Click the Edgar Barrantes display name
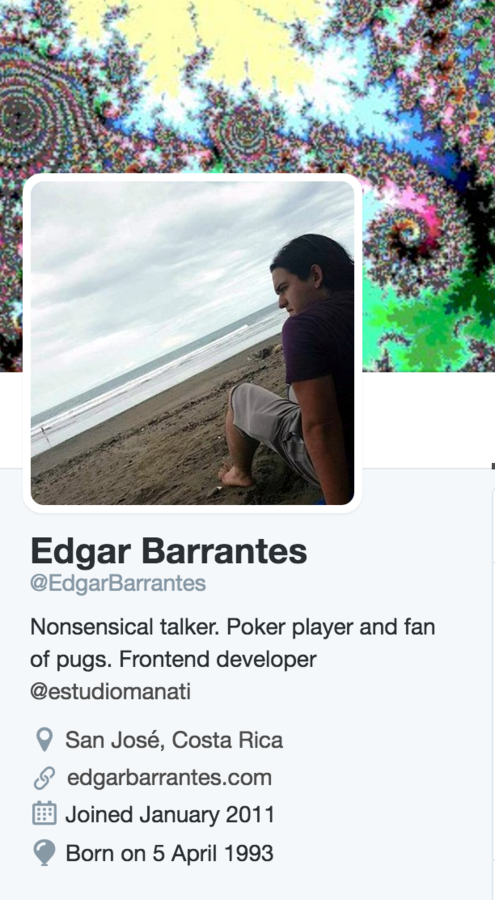The height and width of the screenshot is (900, 495). point(168,552)
